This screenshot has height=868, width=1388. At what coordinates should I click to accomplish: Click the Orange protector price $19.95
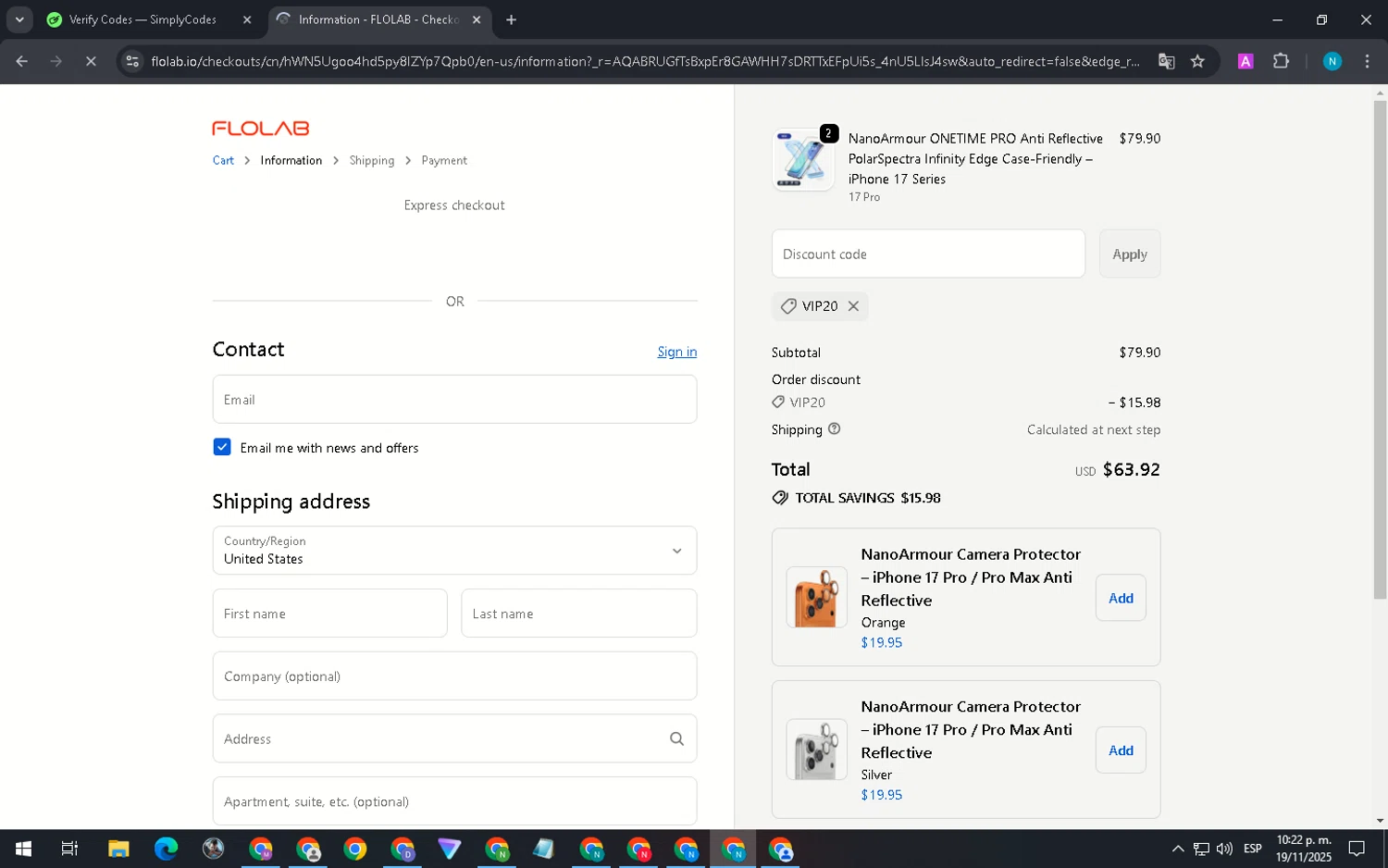(881, 642)
